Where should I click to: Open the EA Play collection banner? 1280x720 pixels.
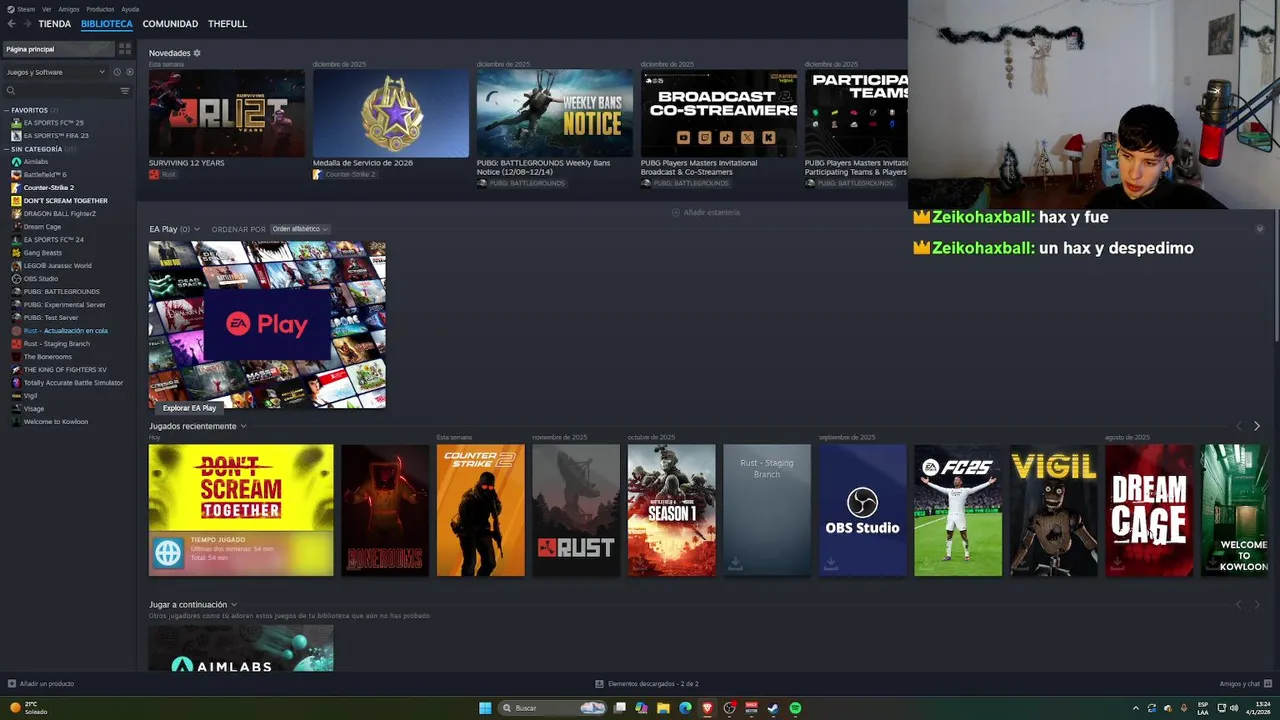coord(267,325)
